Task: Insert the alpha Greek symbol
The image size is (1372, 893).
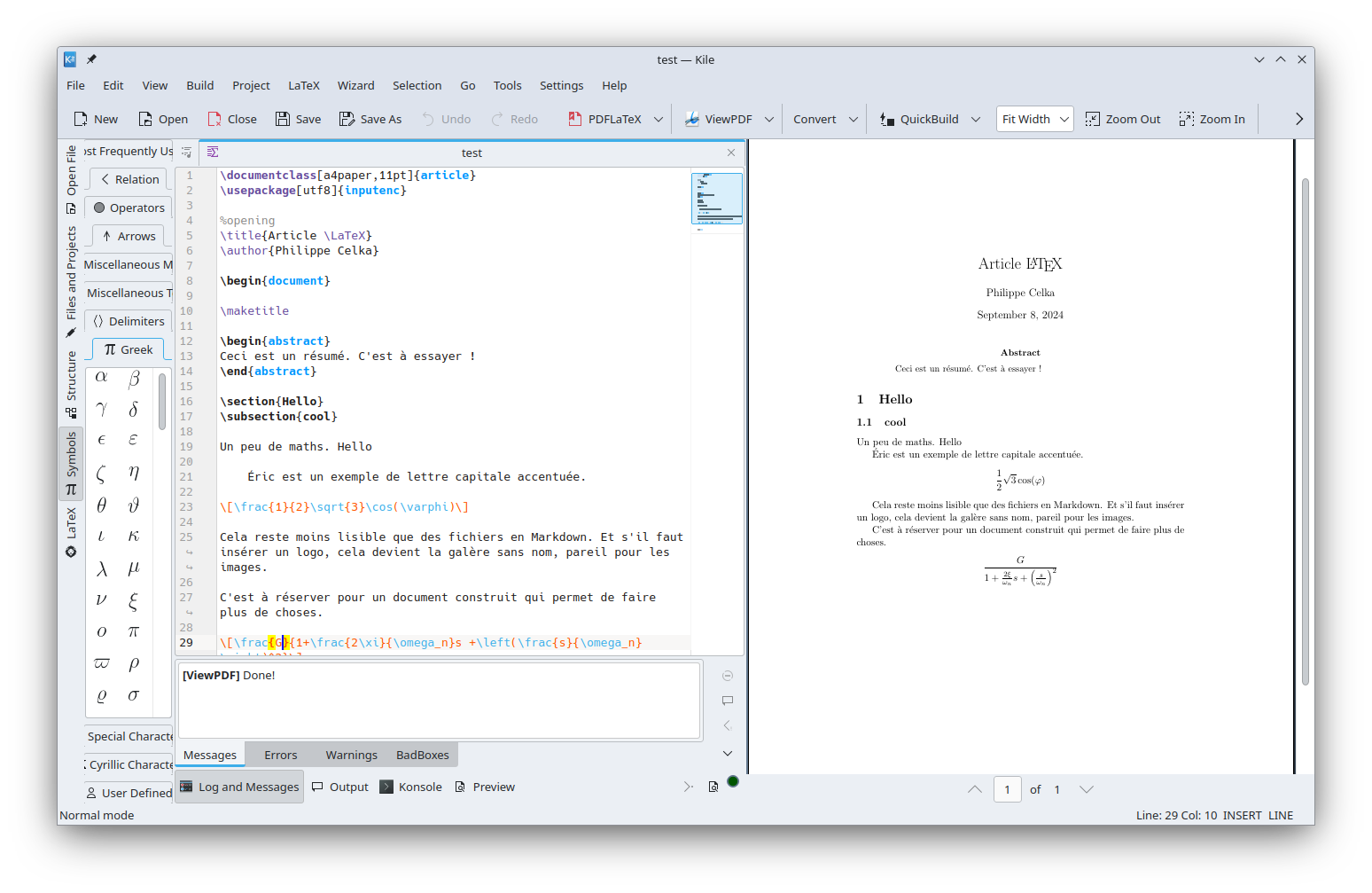Action: (x=102, y=378)
